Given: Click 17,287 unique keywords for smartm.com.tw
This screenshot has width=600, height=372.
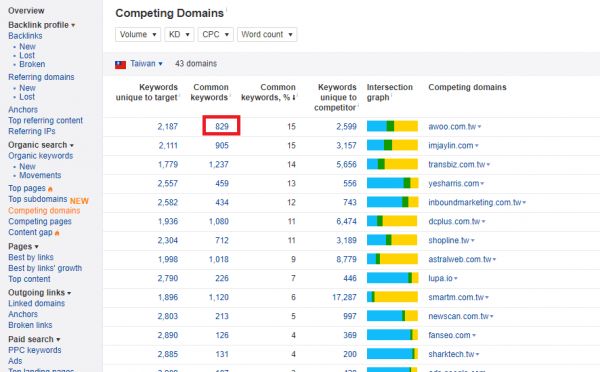Looking at the screenshot, I should pyautogui.click(x=344, y=297).
